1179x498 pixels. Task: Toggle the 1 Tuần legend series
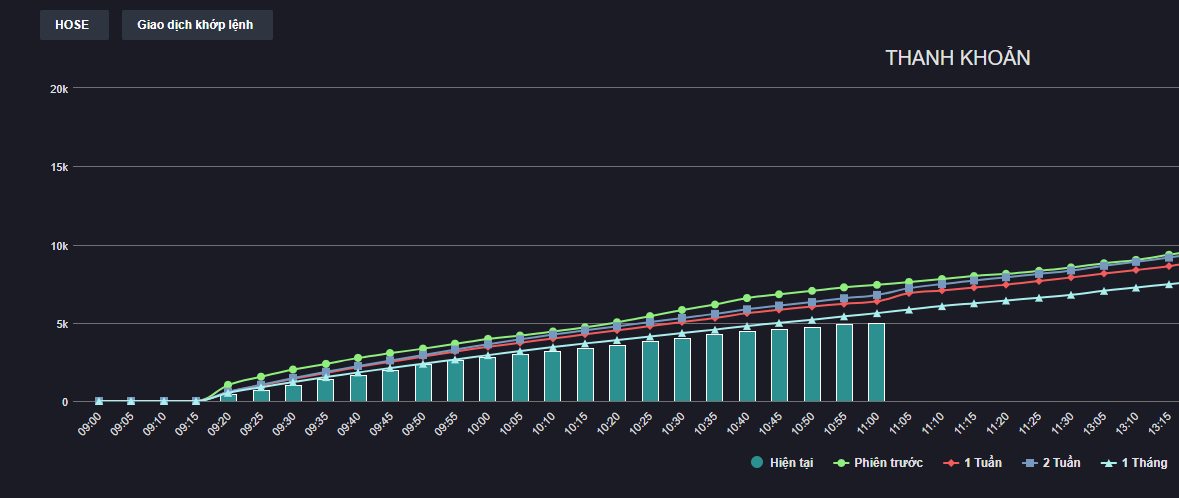pos(982,463)
